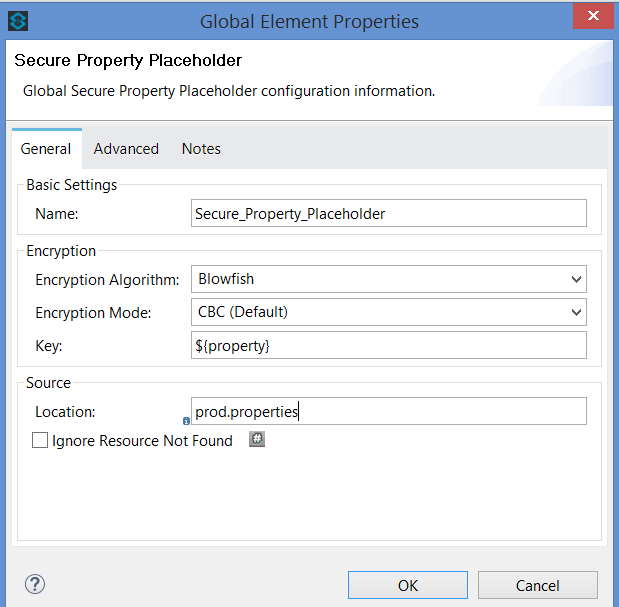Click the Mule application icon in title bar
This screenshot has height=607, width=619.
[18, 21]
